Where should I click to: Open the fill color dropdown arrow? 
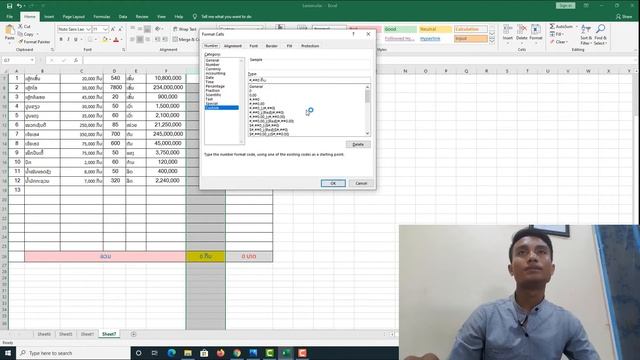(x=110, y=40)
